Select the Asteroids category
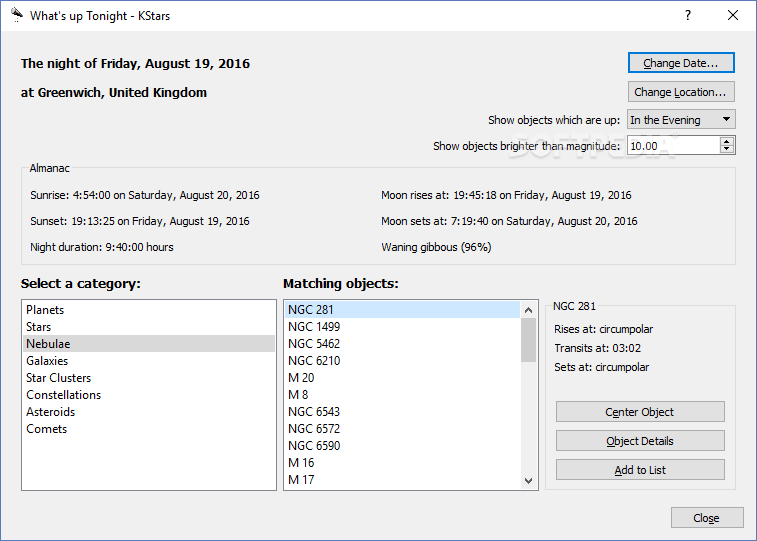This screenshot has width=757, height=541. click(x=149, y=412)
